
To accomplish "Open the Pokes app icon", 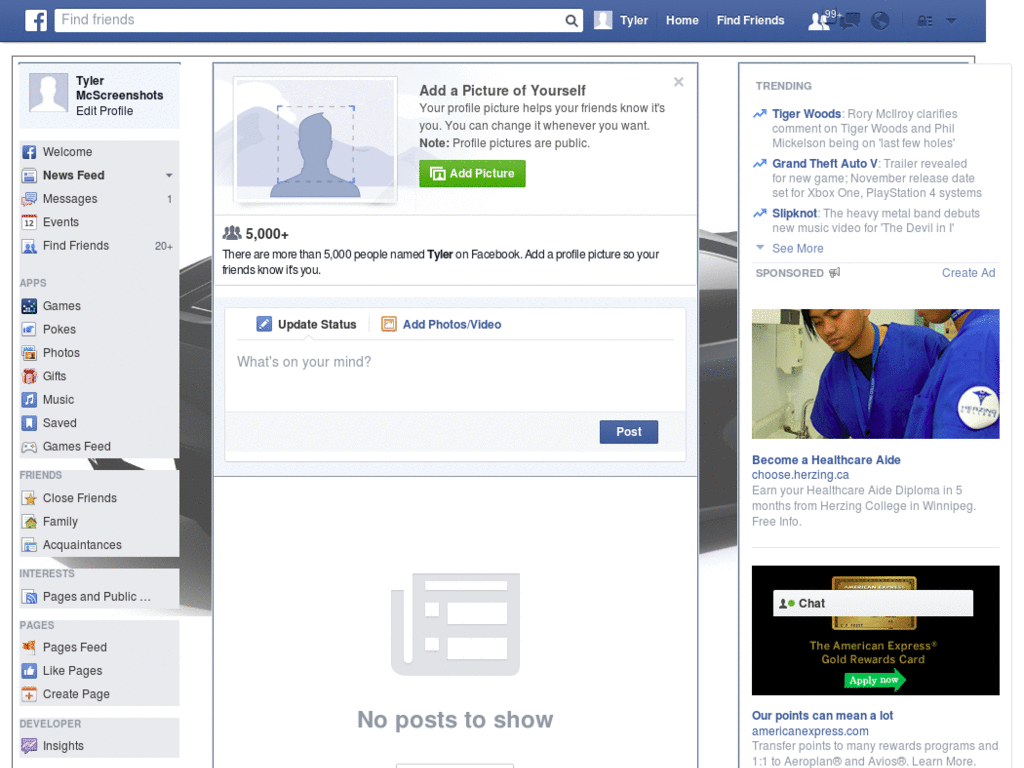I will tap(29, 329).
